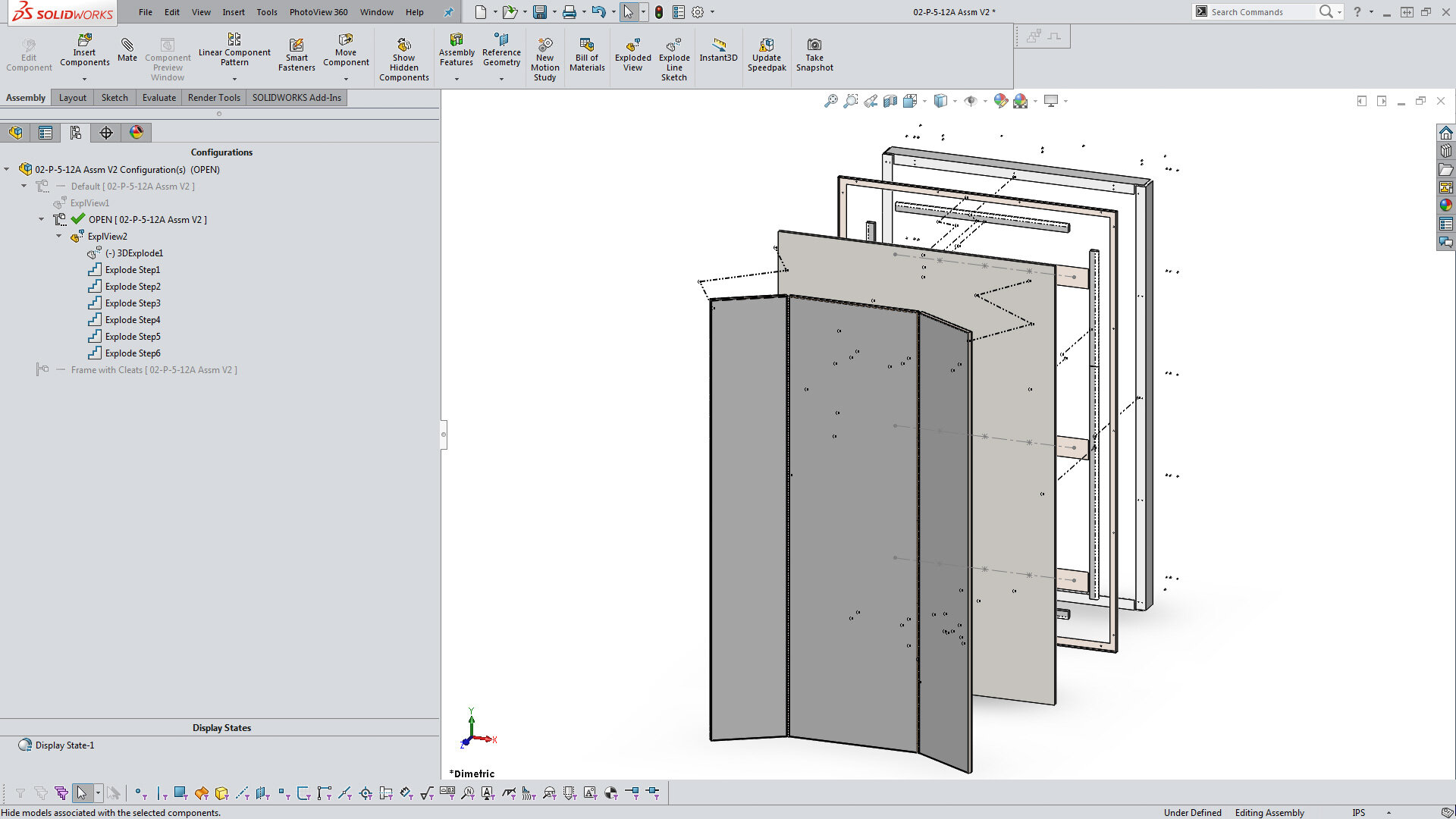The width and height of the screenshot is (1456, 819).
Task: Open SOLIDWORKS Resources home task pane
Action: pos(1446,133)
